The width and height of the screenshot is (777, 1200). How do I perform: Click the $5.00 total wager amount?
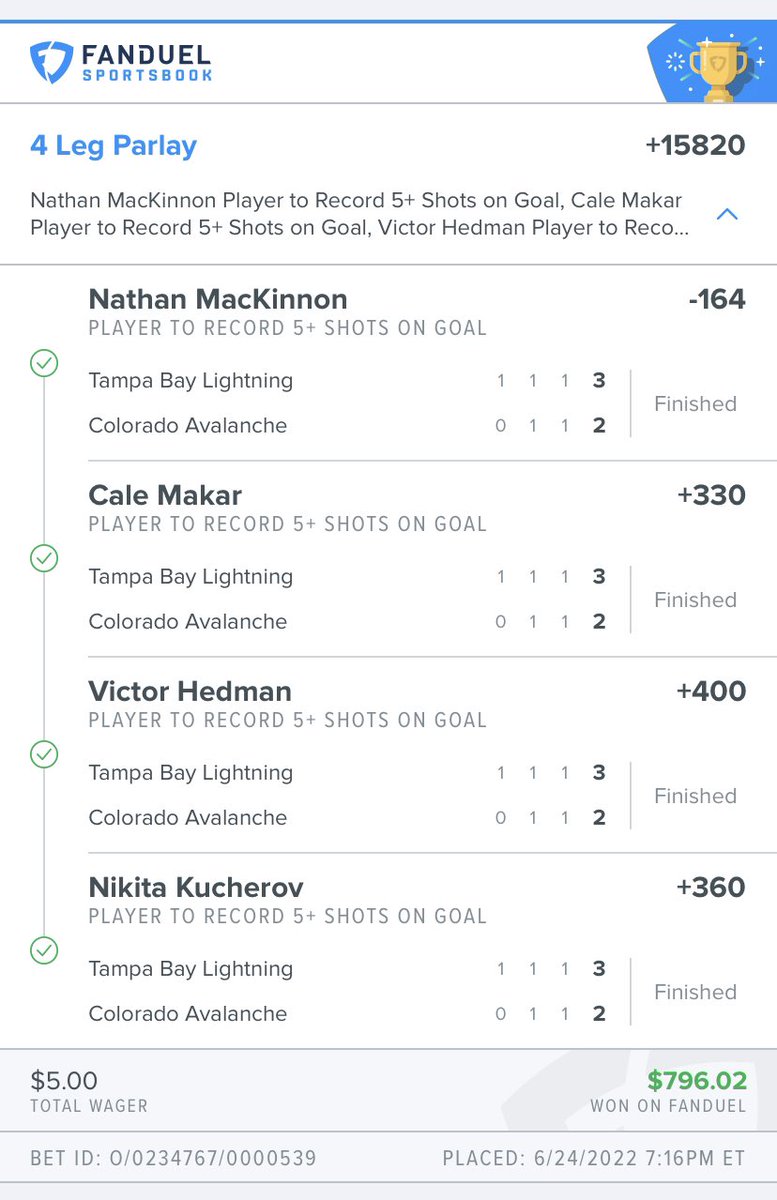tap(64, 1081)
